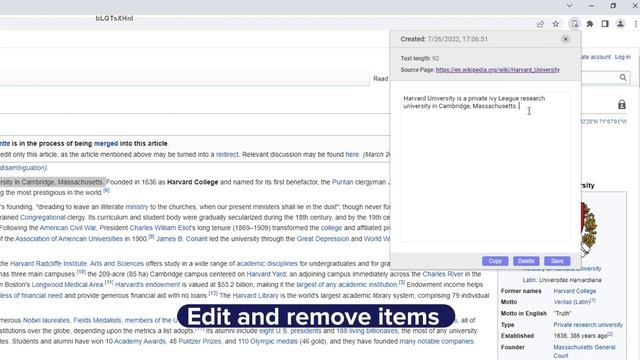640x360 pixels.
Task: Open the Harvard Library link
Action: pyautogui.click(x=256, y=296)
